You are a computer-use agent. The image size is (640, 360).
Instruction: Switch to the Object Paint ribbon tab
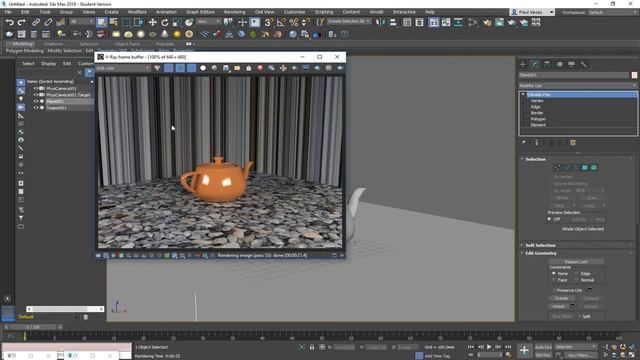(x=127, y=44)
